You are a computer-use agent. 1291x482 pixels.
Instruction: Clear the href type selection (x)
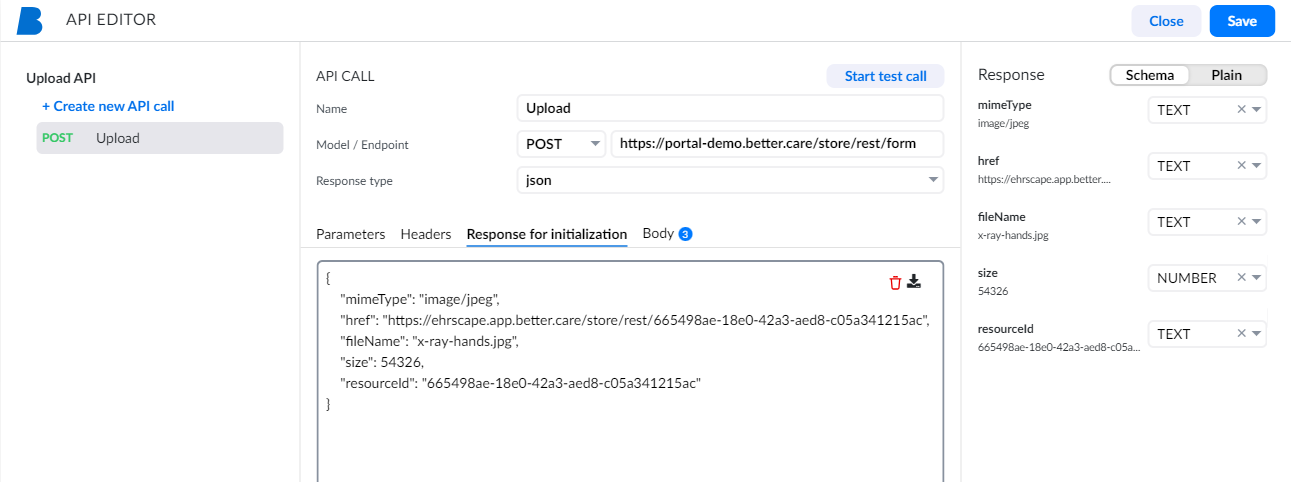point(1241,166)
